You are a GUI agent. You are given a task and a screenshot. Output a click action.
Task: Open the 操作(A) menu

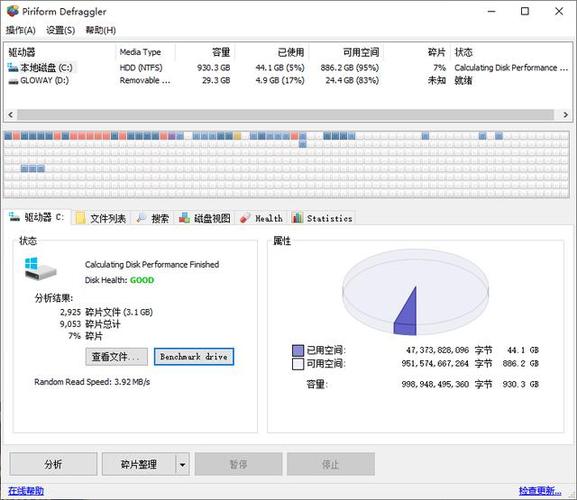coord(21,30)
